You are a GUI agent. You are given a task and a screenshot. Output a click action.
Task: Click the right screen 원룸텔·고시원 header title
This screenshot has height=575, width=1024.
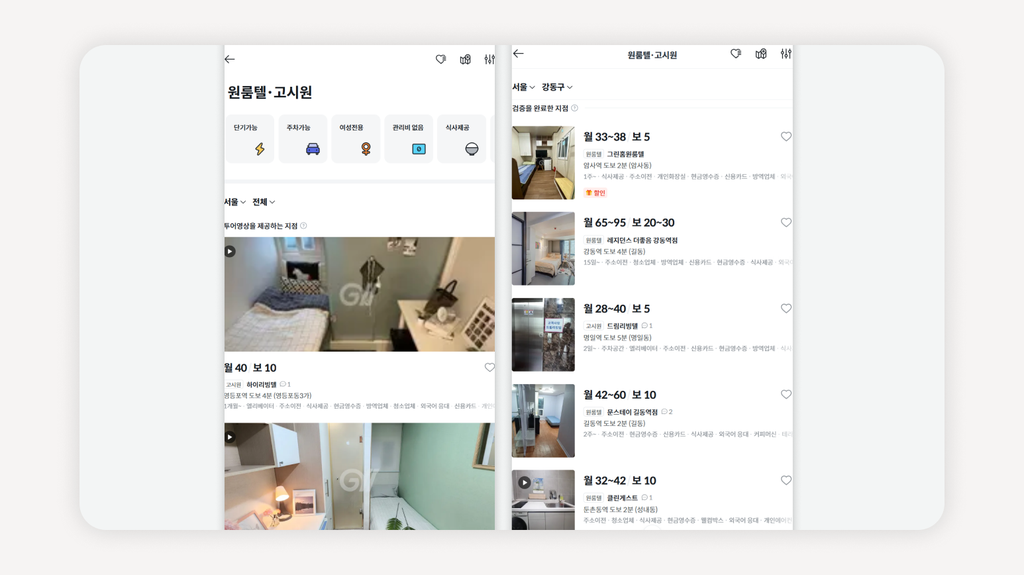(x=652, y=55)
